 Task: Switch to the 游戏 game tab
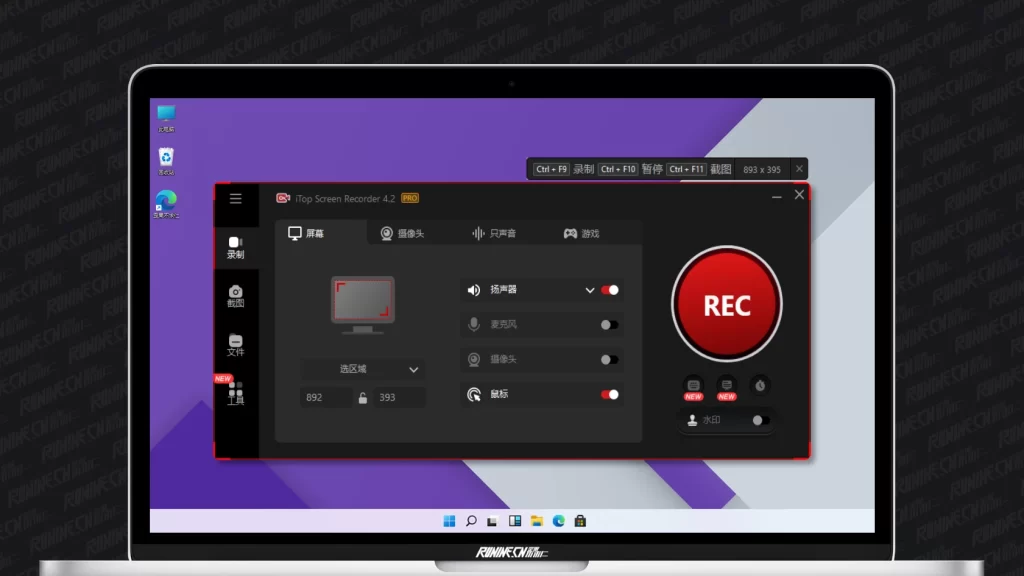[x=582, y=234]
